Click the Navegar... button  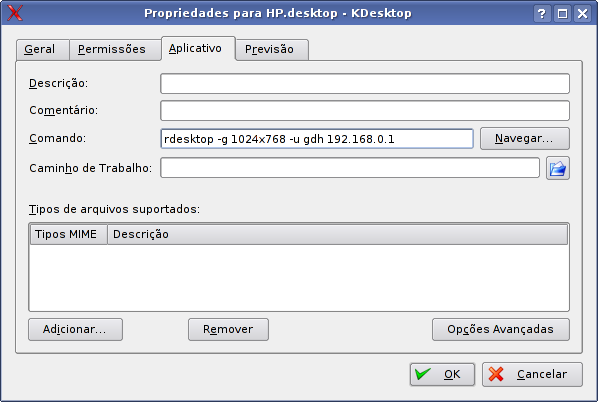click(525, 138)
